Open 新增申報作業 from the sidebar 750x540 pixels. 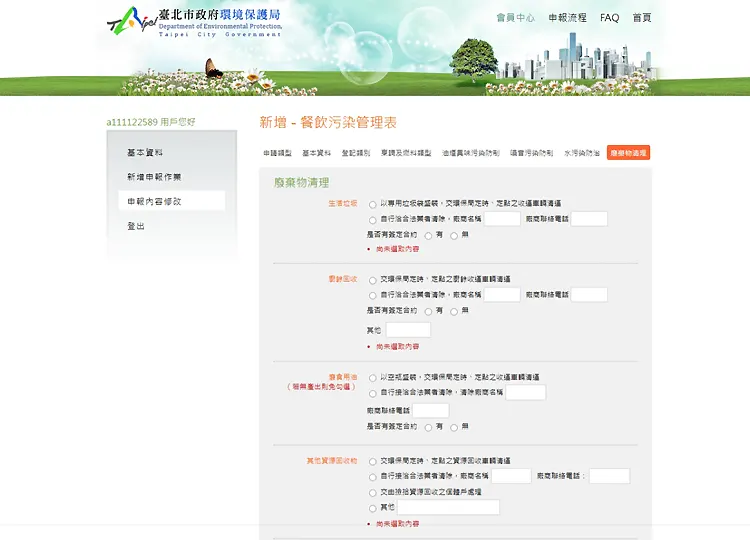[154, 177]
